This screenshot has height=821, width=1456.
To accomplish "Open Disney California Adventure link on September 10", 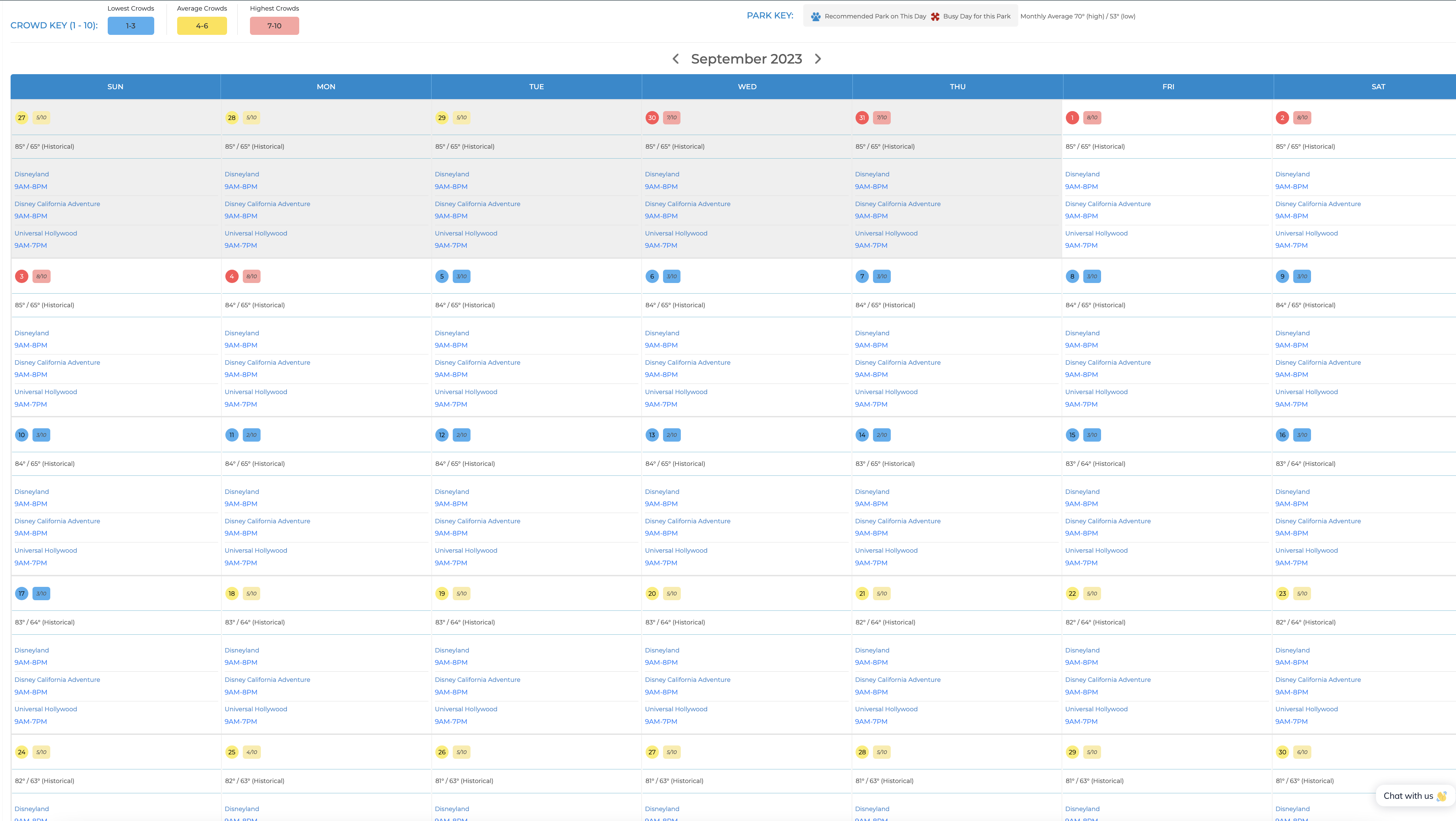I will [x=57, y=521].
